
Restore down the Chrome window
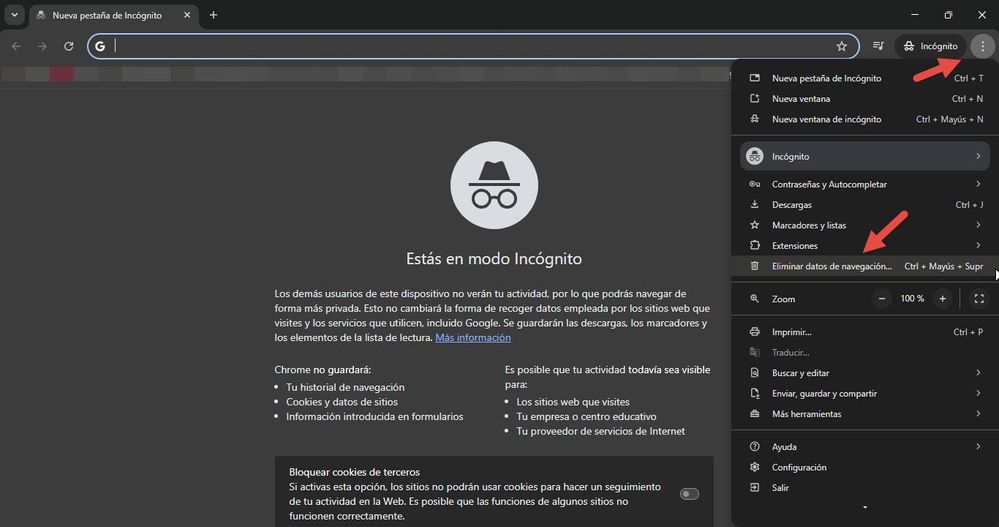point(948,15)
